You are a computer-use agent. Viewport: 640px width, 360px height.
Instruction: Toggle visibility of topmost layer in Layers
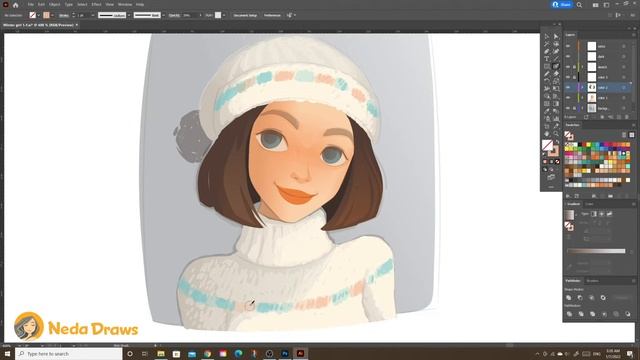pos(568,46)
